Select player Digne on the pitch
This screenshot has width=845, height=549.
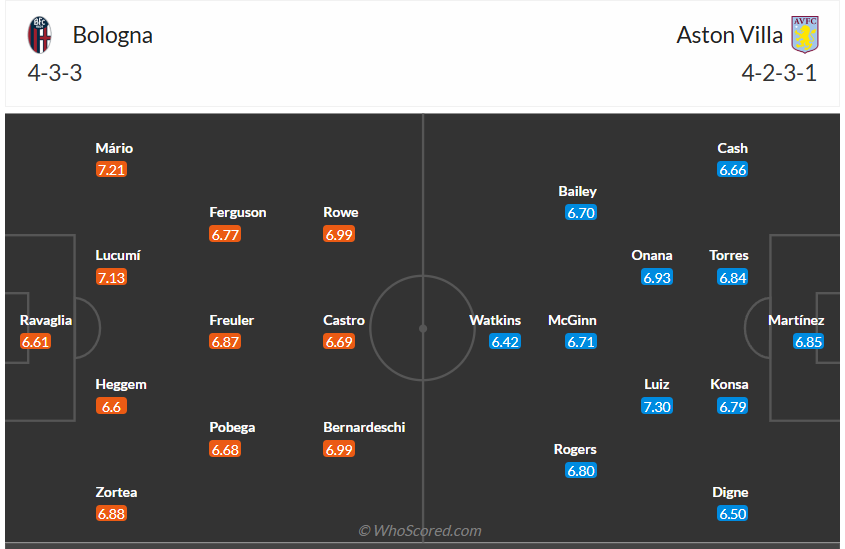coord(731,492)
